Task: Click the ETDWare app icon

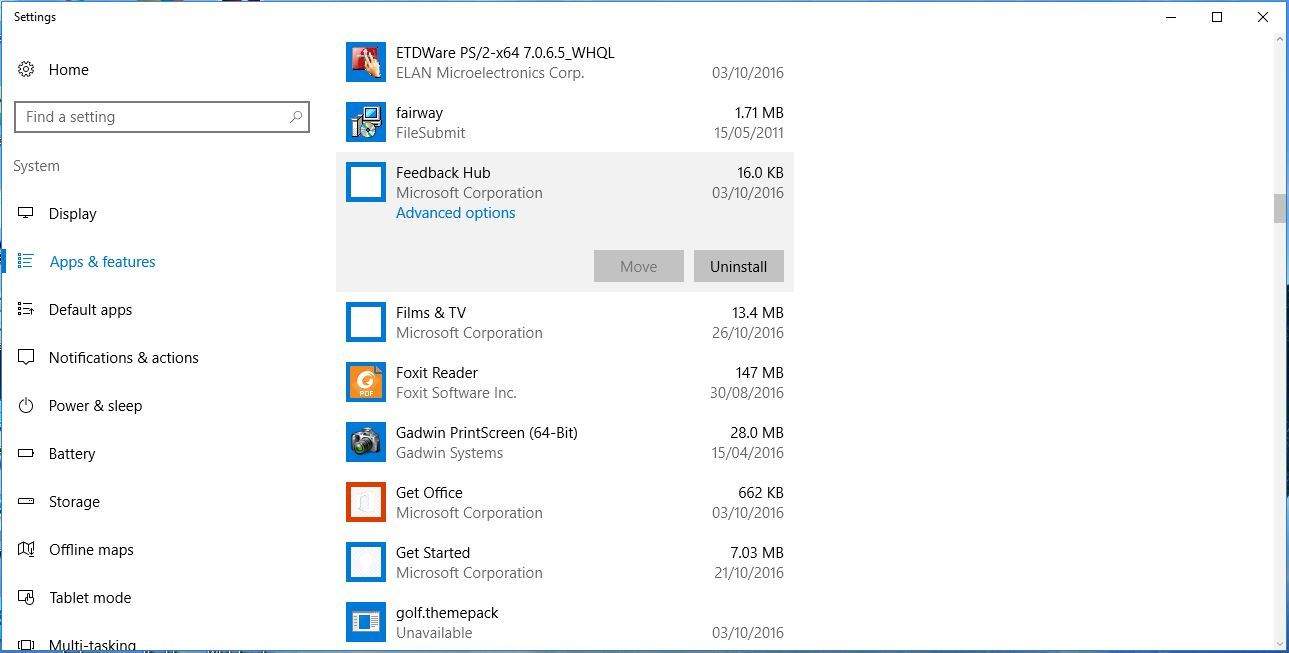Action: [x=366, y=62]
